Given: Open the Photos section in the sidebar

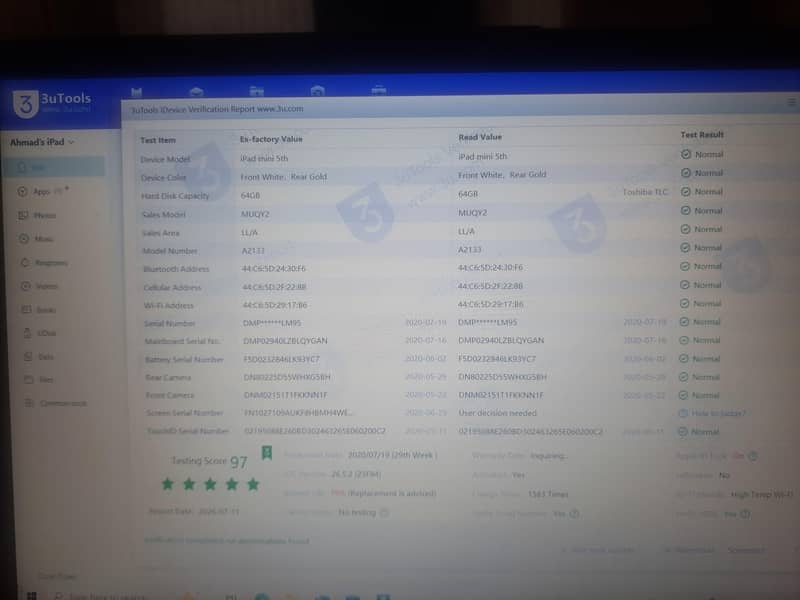Looking at the screenshot, I should click(x=37, y=215).
